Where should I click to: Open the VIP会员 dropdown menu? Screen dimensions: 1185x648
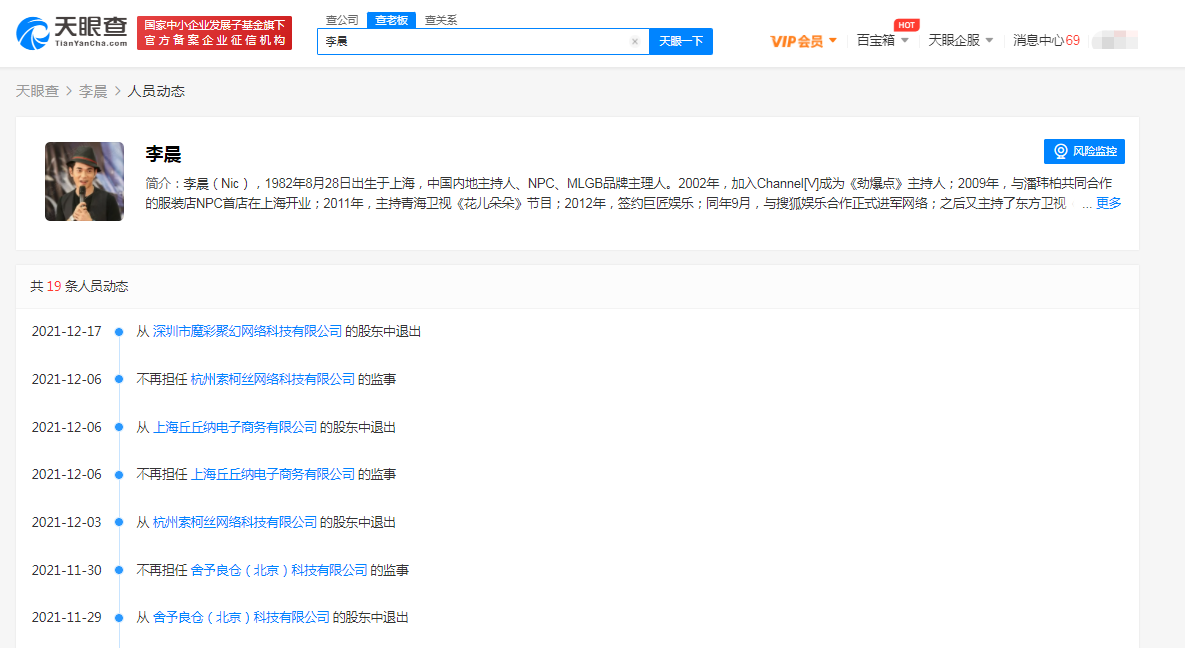[803, 41]
